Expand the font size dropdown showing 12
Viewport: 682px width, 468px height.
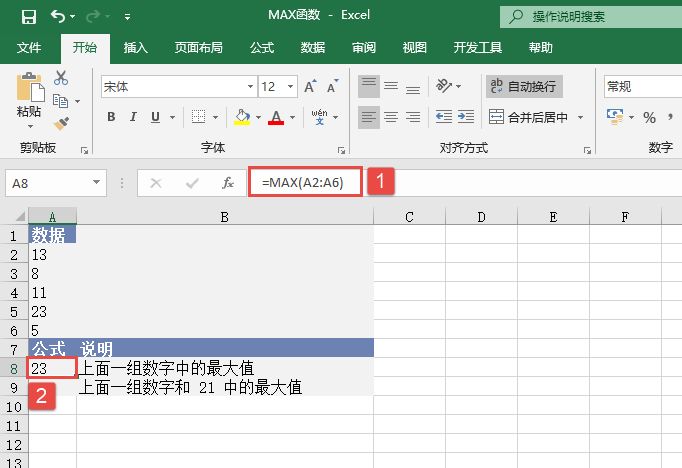(291, 87)
